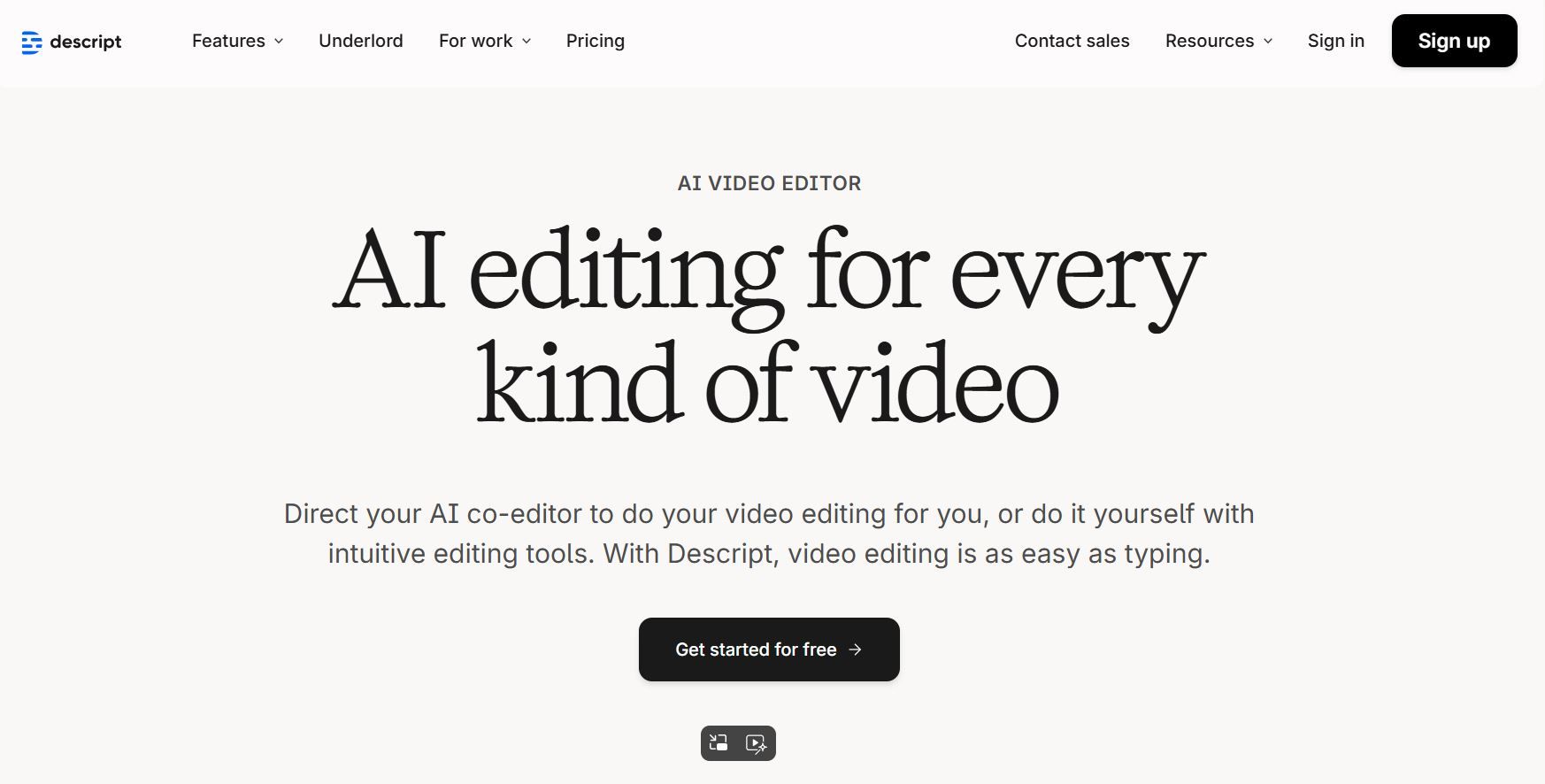Viewport: 1545px width, 784px height.
Task: Click the Contact sales link
Action: [x=1072, y=41]
